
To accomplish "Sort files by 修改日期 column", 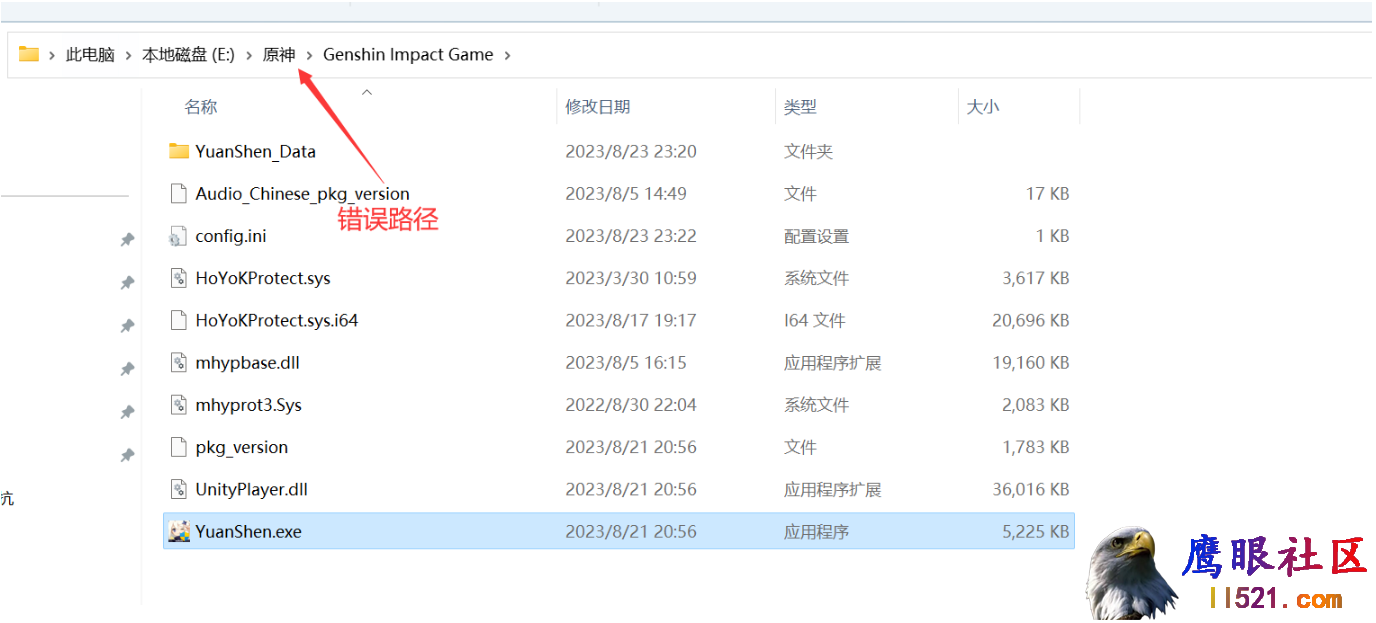I will [598, 107].
